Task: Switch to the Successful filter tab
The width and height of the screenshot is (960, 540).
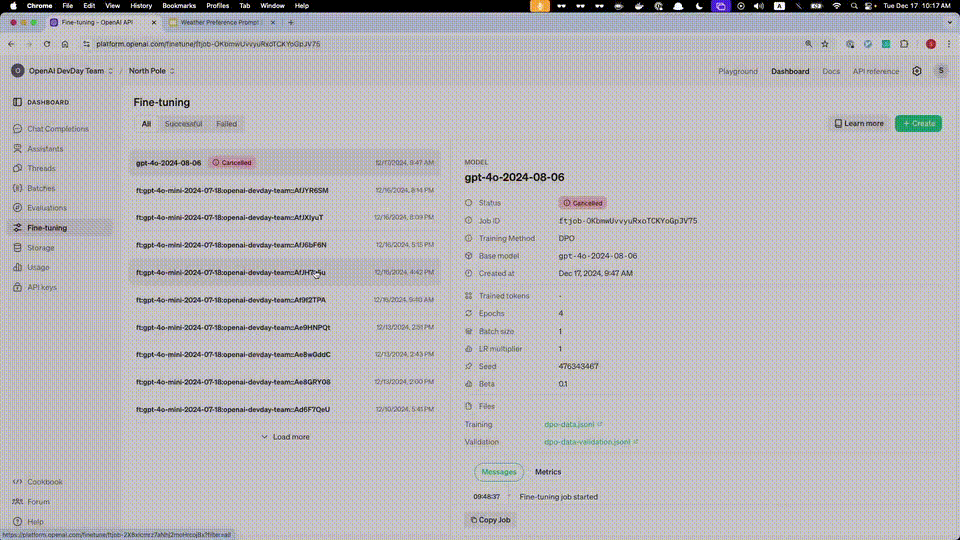Action: click(x=183, y=124)
